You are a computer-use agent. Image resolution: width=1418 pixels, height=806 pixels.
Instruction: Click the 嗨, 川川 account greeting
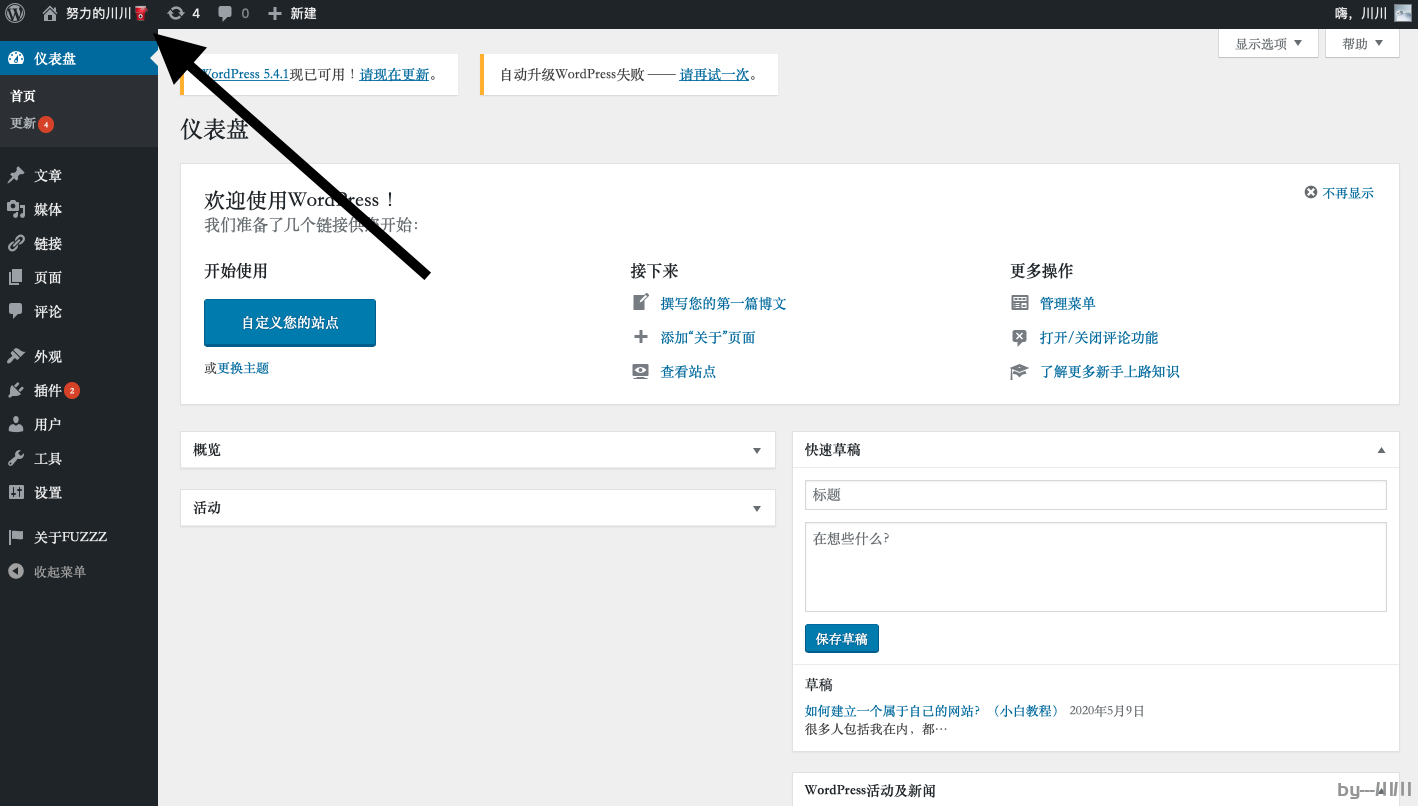tap(1361, 13)
